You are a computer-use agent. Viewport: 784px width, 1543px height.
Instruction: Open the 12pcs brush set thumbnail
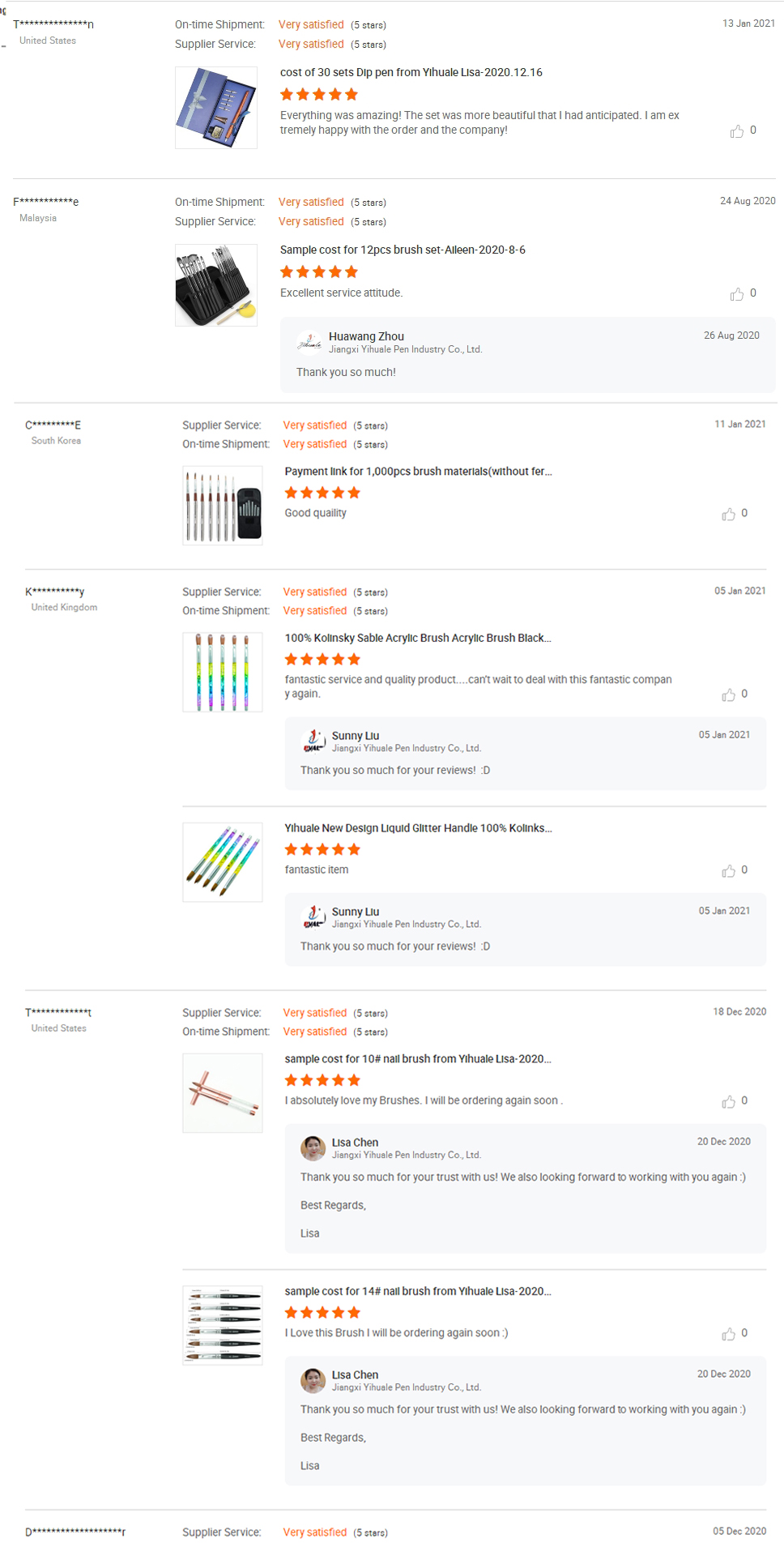point(216,285)
